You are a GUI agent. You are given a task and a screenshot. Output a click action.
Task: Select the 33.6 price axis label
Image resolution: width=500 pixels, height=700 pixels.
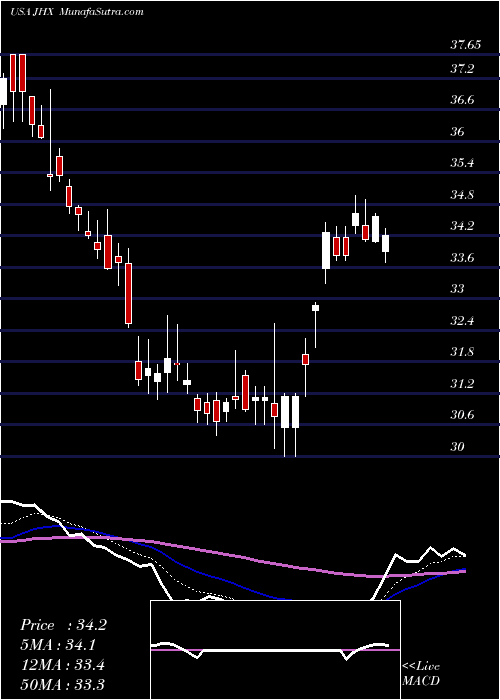462,258
